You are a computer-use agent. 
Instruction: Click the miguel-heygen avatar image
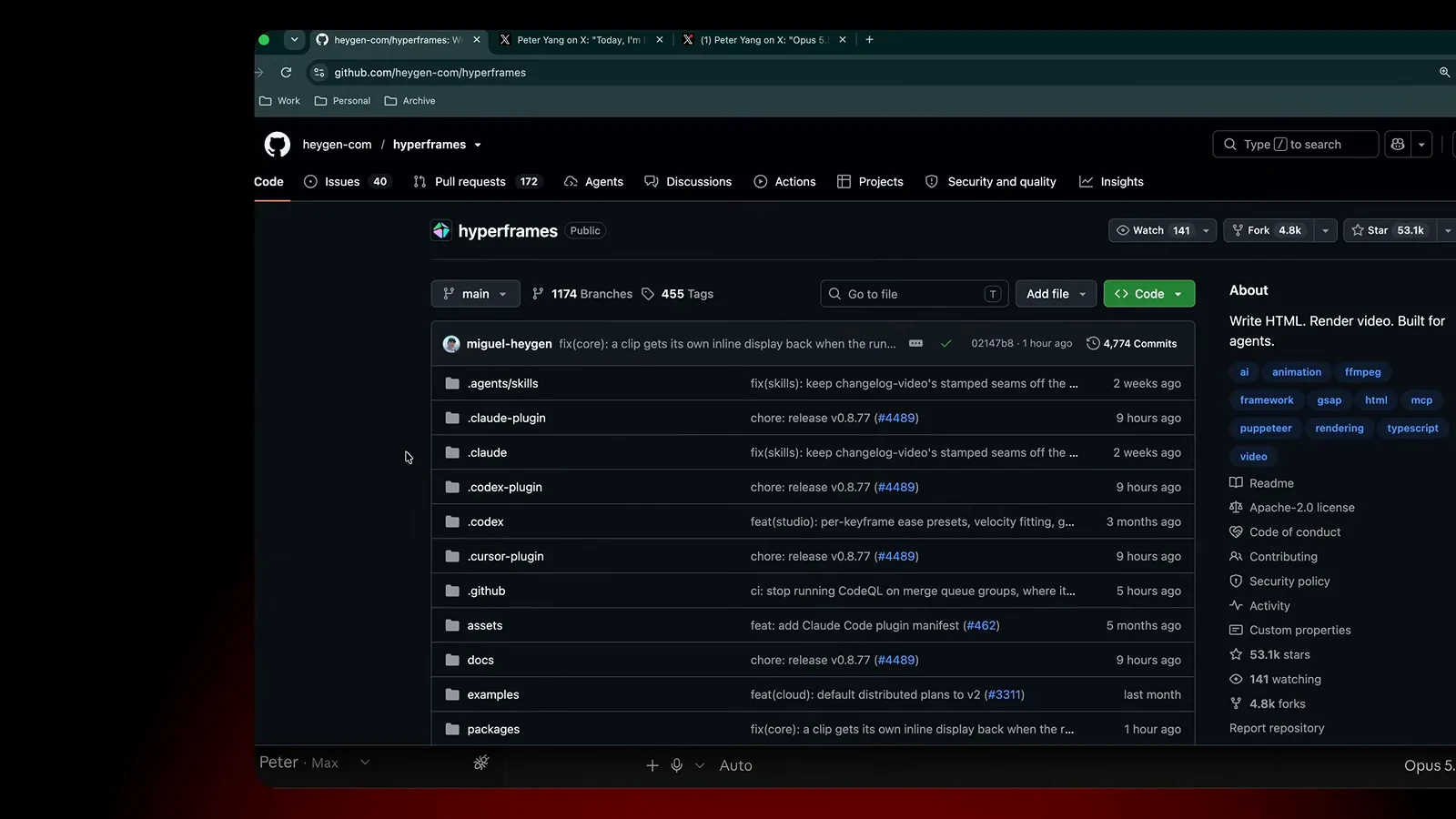tap(451, 344)
